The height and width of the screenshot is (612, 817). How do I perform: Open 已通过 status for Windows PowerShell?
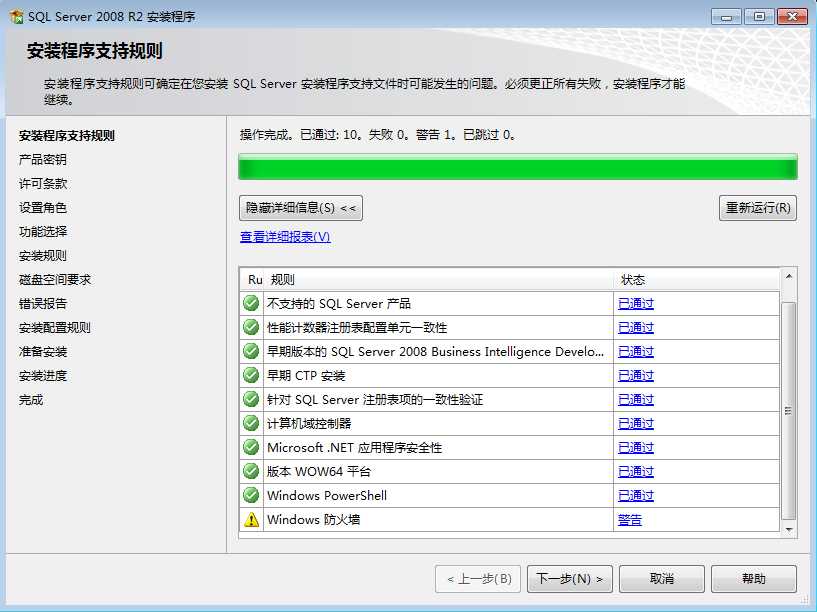click(x=636, y=495)
